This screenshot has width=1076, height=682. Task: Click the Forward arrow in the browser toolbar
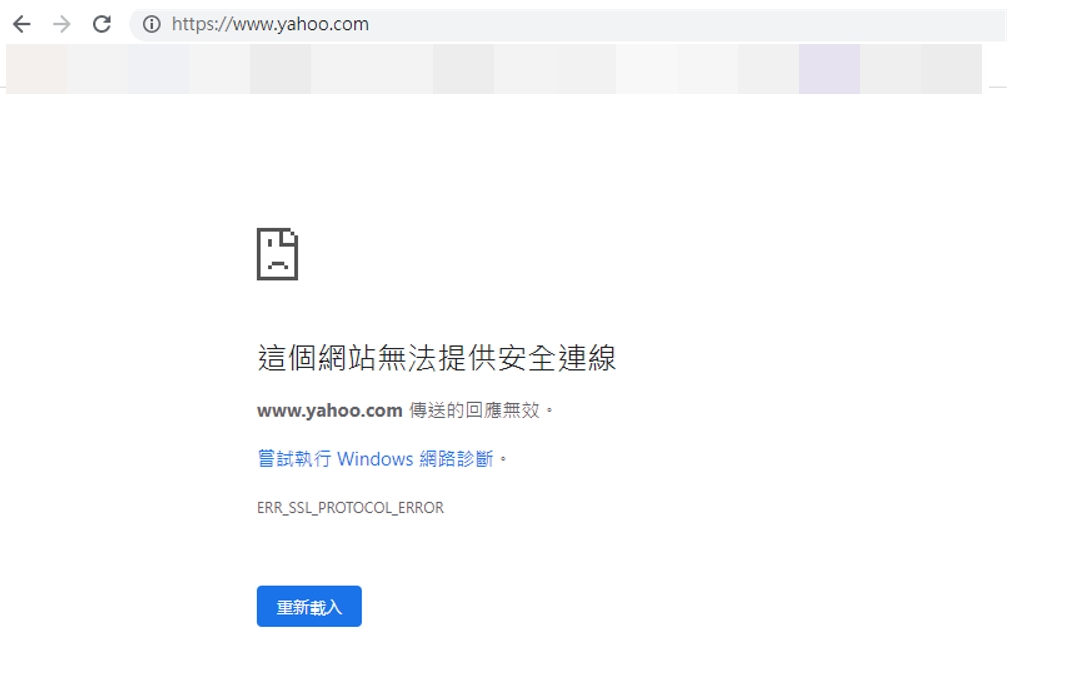tap(62, 24)
